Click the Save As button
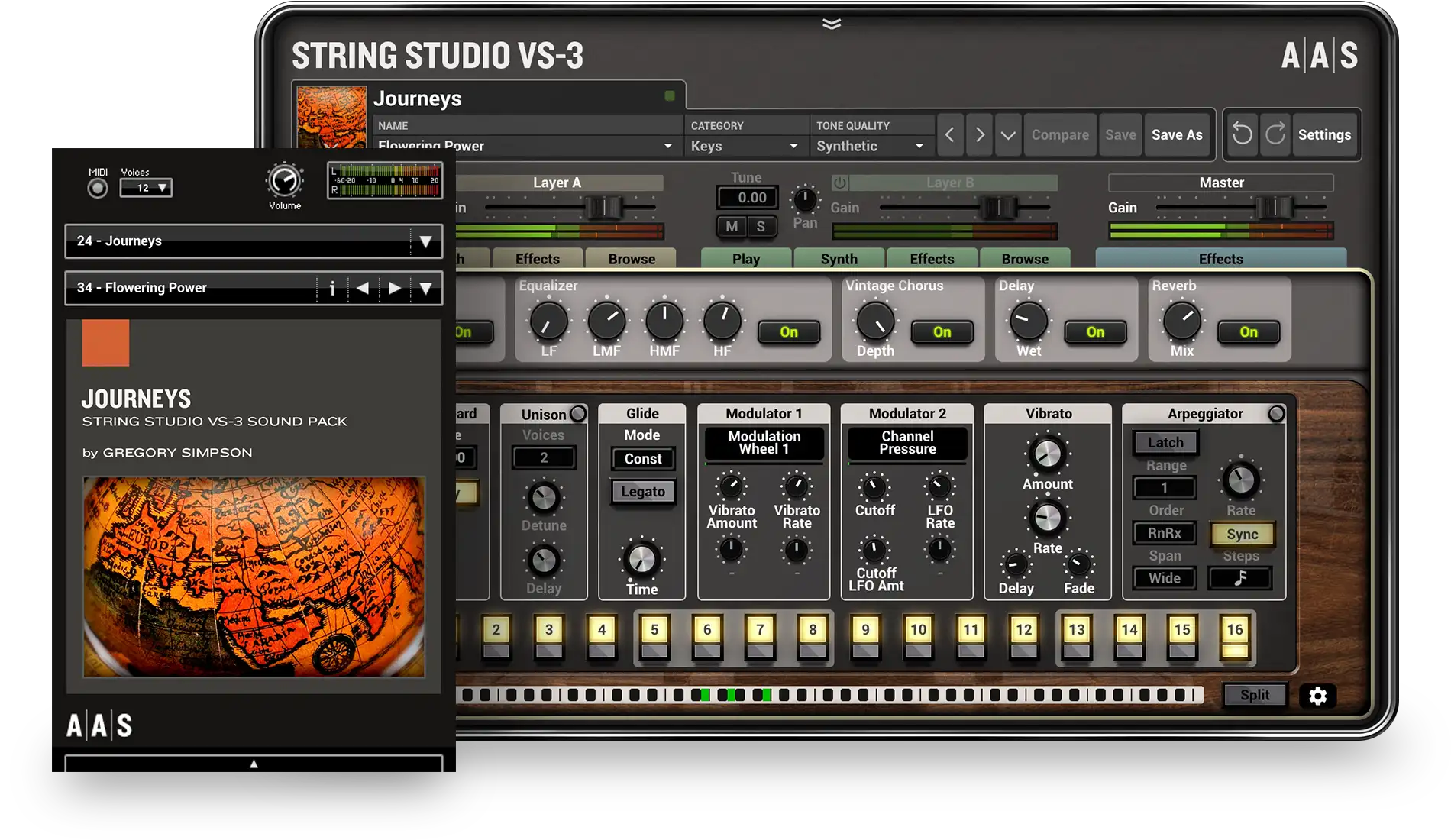 click(1177, 135)
